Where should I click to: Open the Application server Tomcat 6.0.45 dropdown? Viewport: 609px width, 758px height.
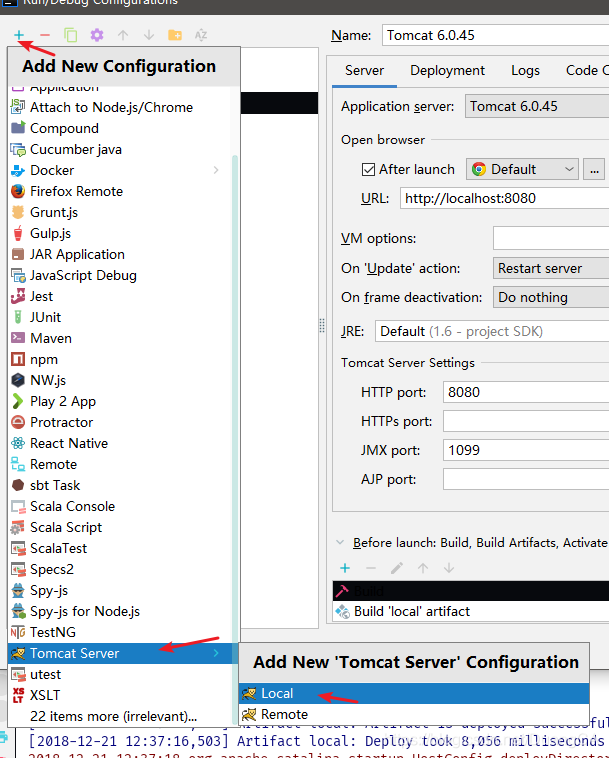click(537, 106)
